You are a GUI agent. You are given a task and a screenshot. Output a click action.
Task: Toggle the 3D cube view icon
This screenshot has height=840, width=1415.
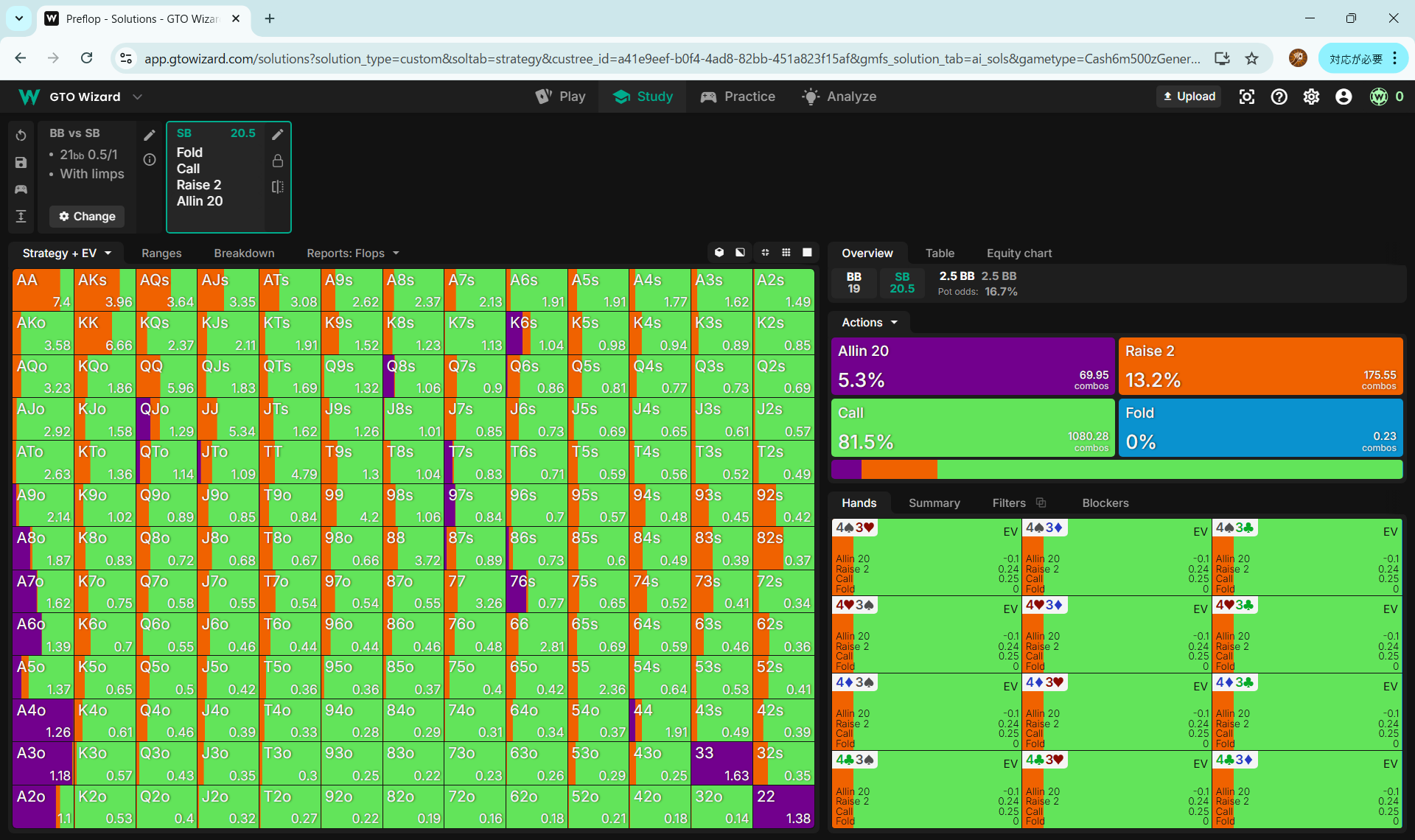719,253
